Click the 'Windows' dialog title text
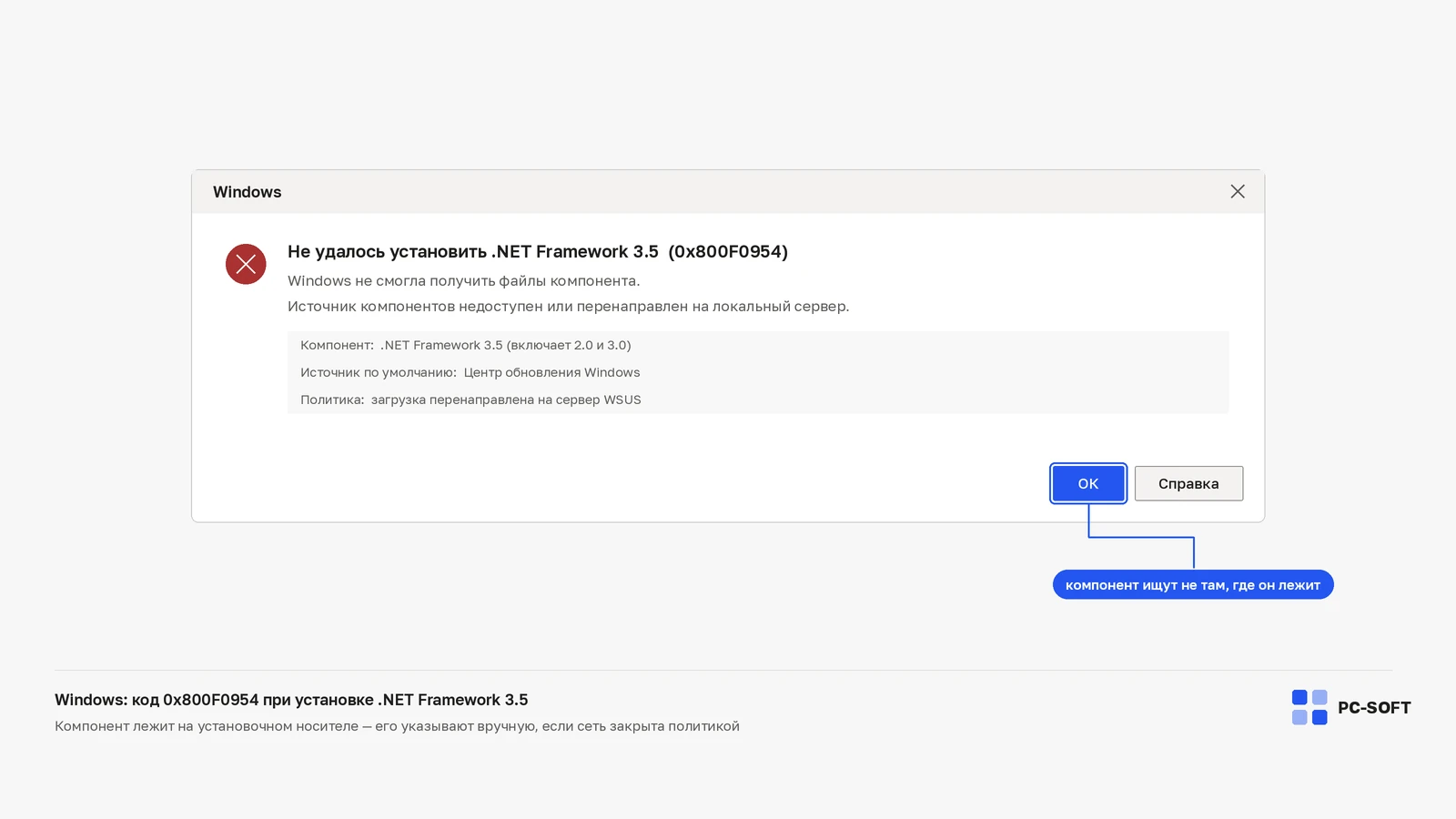 [x=248, y=192]
